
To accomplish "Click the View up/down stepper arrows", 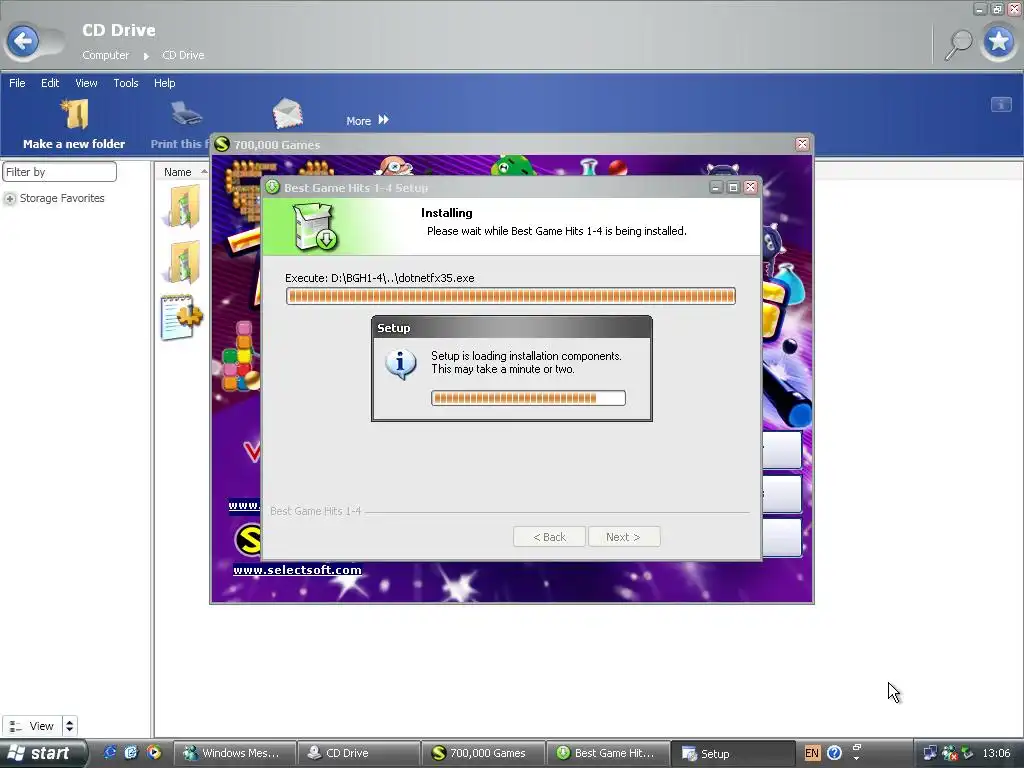I will pyautogui.click(x=69, y=726).
